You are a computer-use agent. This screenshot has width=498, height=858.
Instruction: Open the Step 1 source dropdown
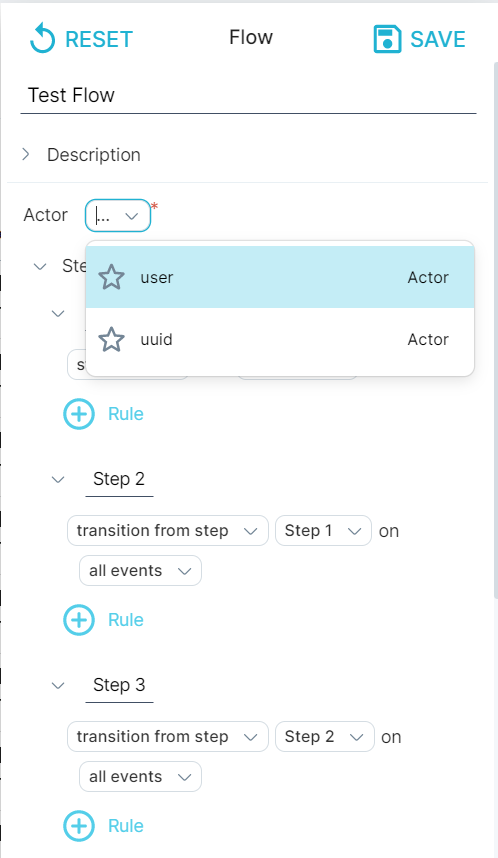point(323,531)
